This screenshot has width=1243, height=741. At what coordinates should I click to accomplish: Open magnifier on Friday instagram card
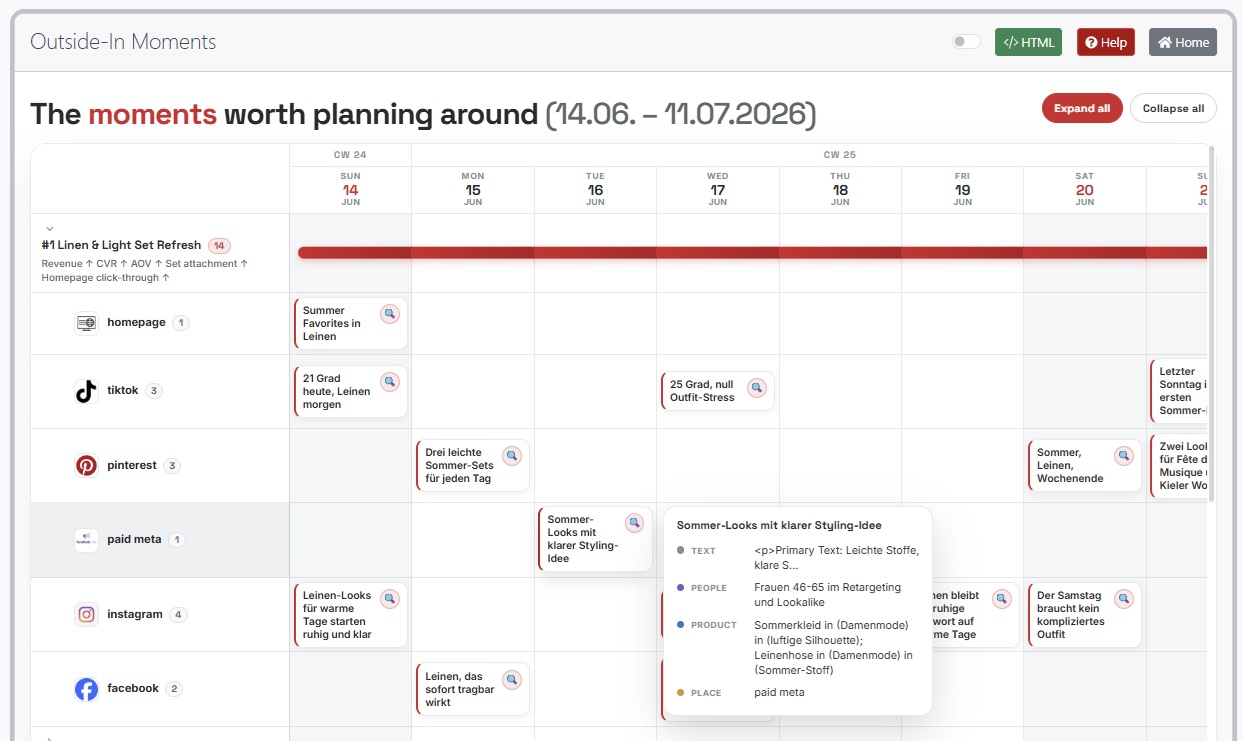click(x=1002, y=599)
